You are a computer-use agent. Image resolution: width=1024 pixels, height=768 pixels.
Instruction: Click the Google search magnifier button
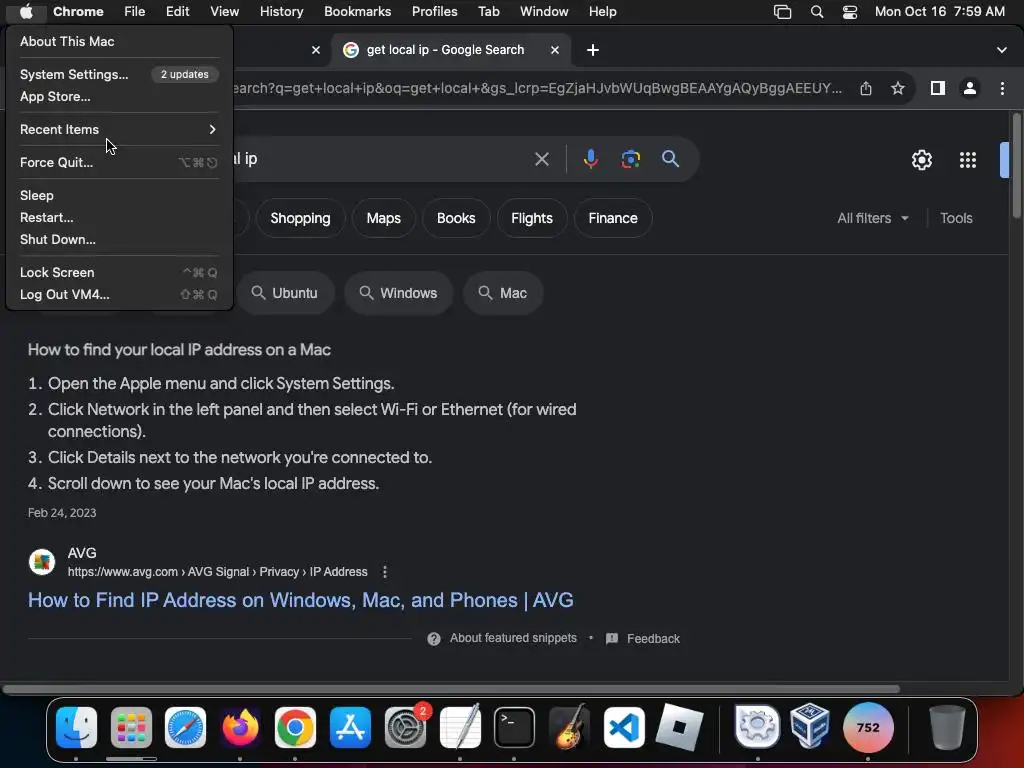click(x=670, y=159)
